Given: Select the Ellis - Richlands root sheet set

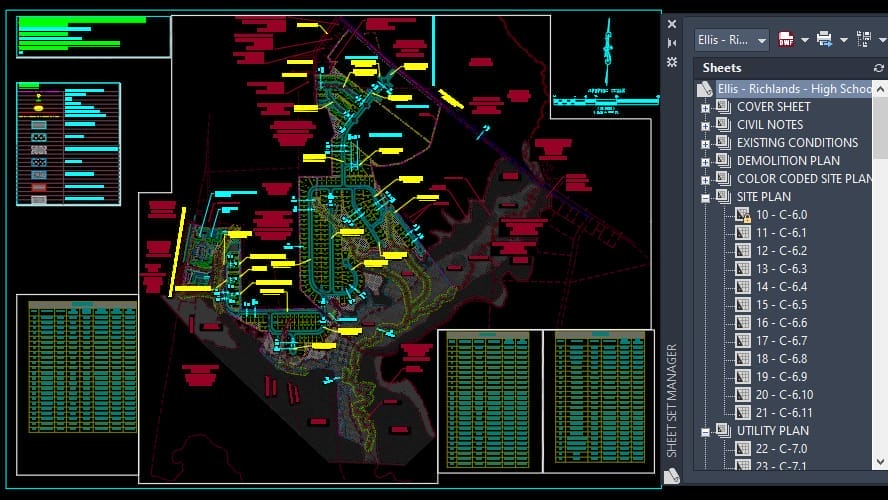Looking at the screenshot, I should pyautogui.click(x=795, y=89).
